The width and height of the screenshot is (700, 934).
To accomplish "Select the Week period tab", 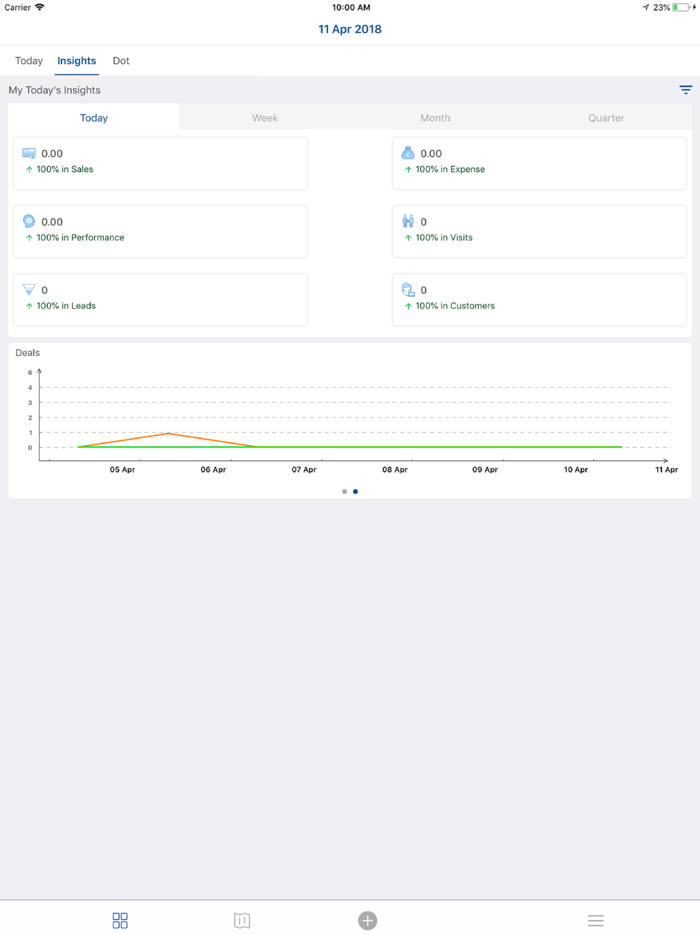I will click(265, 118).
